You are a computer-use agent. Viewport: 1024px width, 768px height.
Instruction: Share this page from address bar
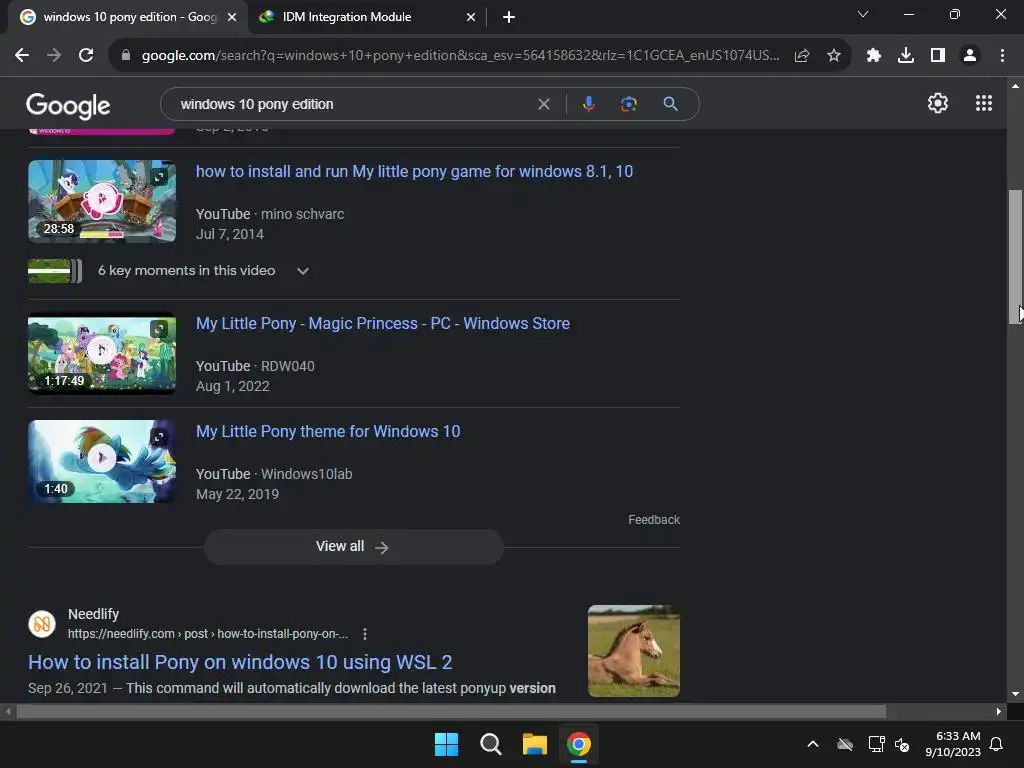point(802,56)
